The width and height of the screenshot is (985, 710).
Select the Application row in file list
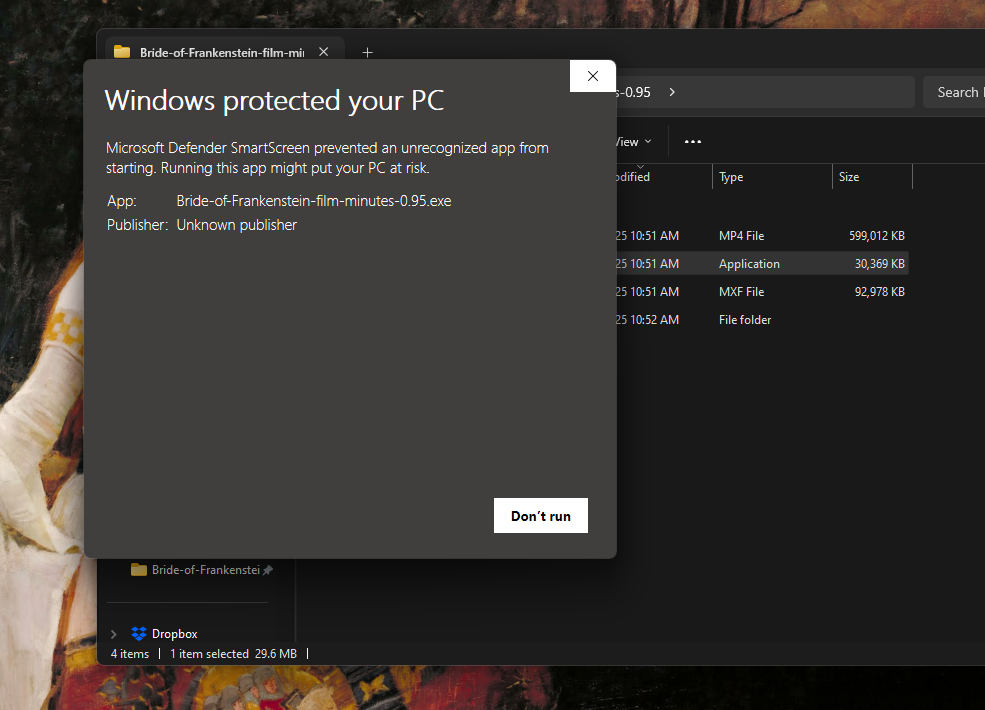pos(762,264)
